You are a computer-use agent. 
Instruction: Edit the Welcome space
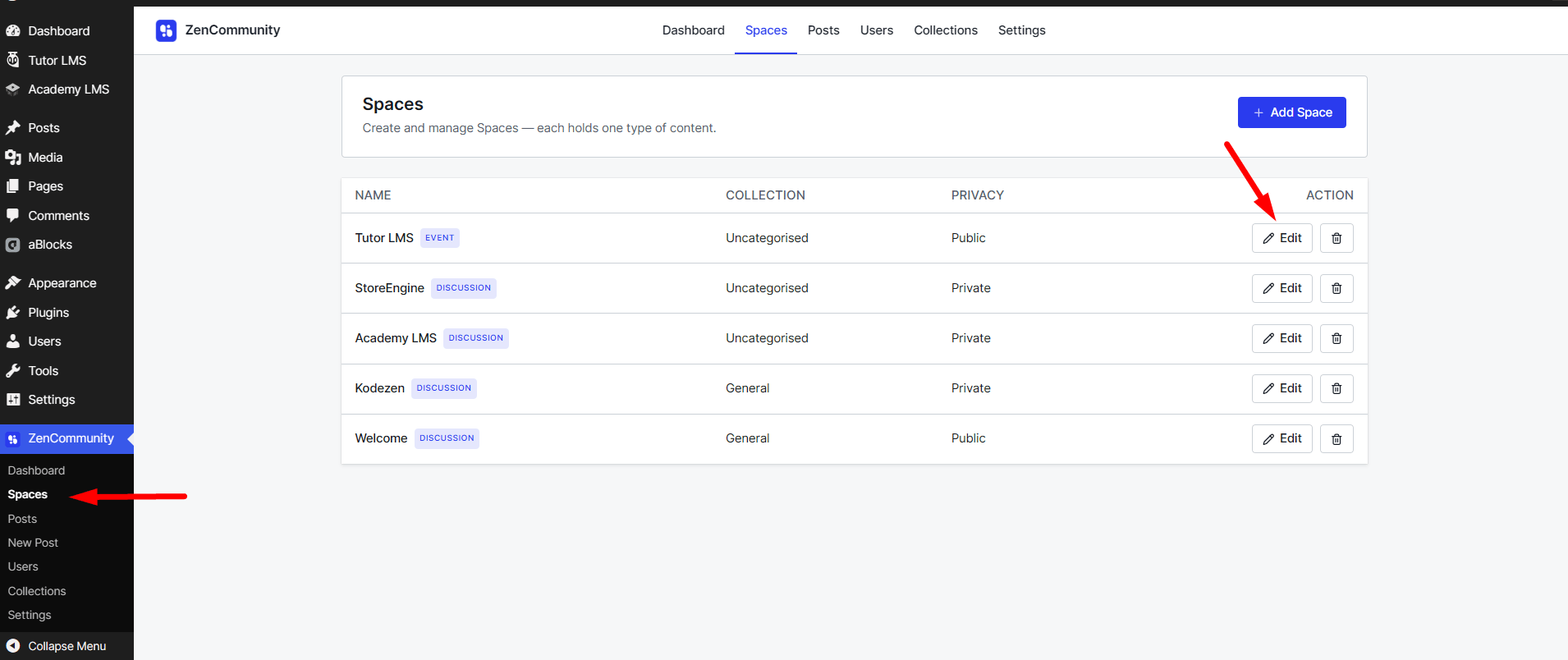point(1282,438)
